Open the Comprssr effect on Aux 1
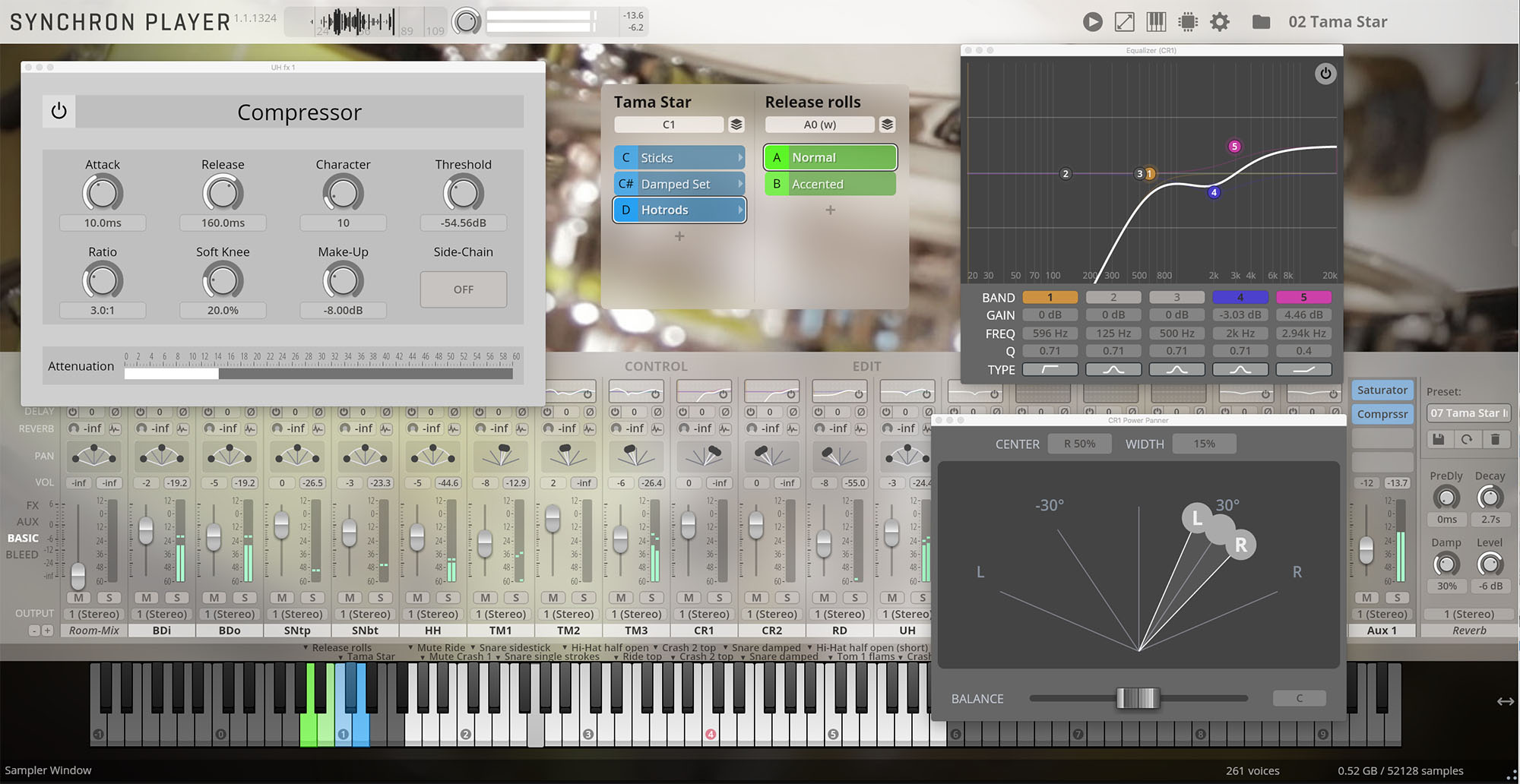The width and height of the screenshot is (1520, 784). point(1382,414)
